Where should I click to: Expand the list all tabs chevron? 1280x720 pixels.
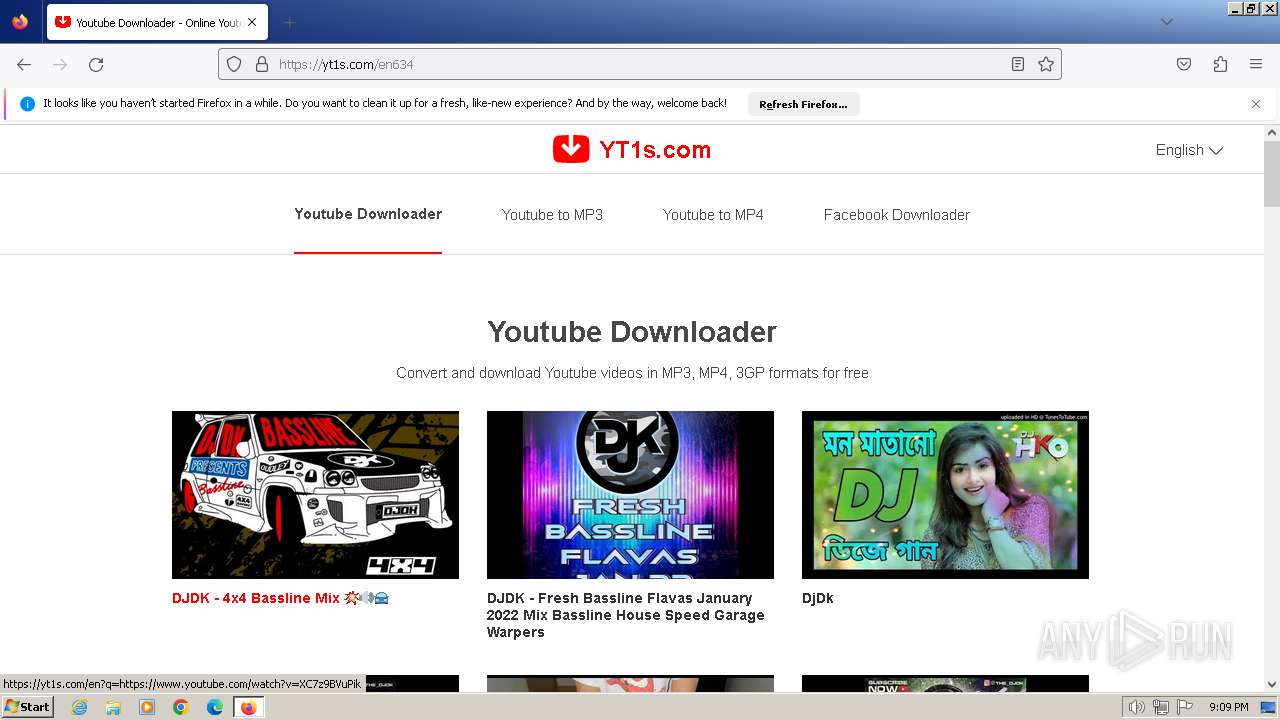coord(1166,22)
